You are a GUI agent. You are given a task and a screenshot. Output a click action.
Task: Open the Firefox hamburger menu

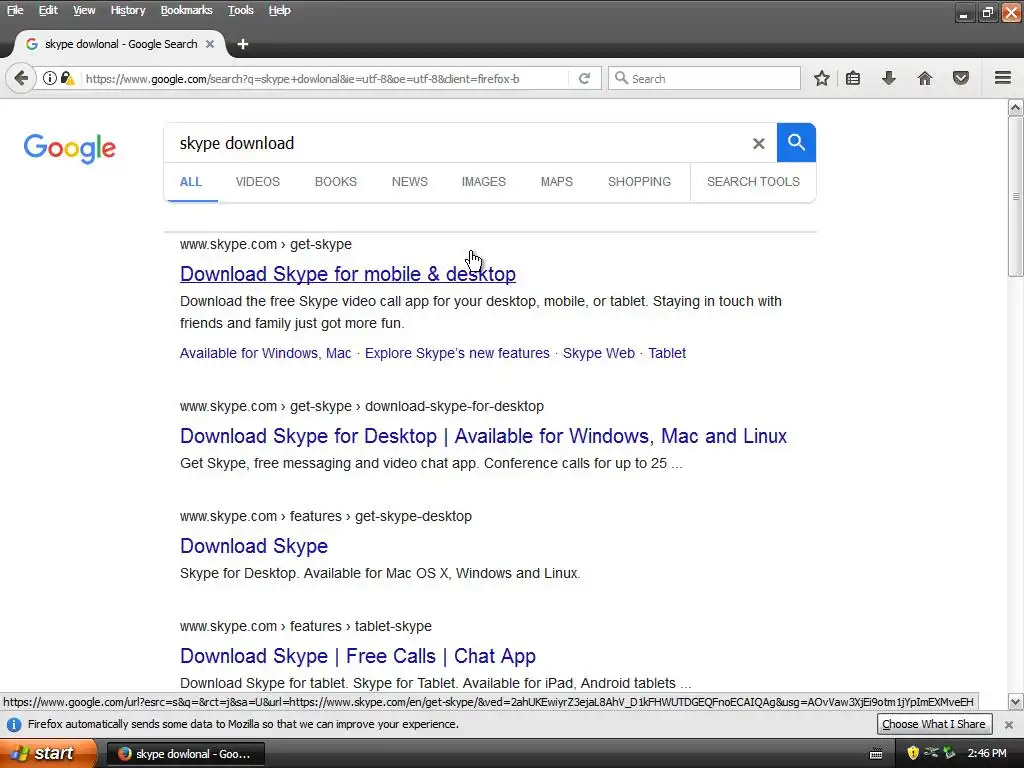point(1003,78)
